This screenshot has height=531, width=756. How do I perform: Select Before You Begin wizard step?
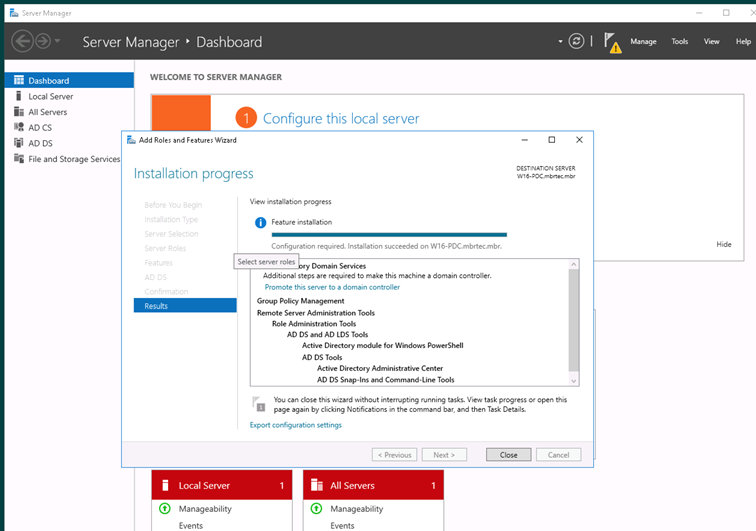pos(173,205)
